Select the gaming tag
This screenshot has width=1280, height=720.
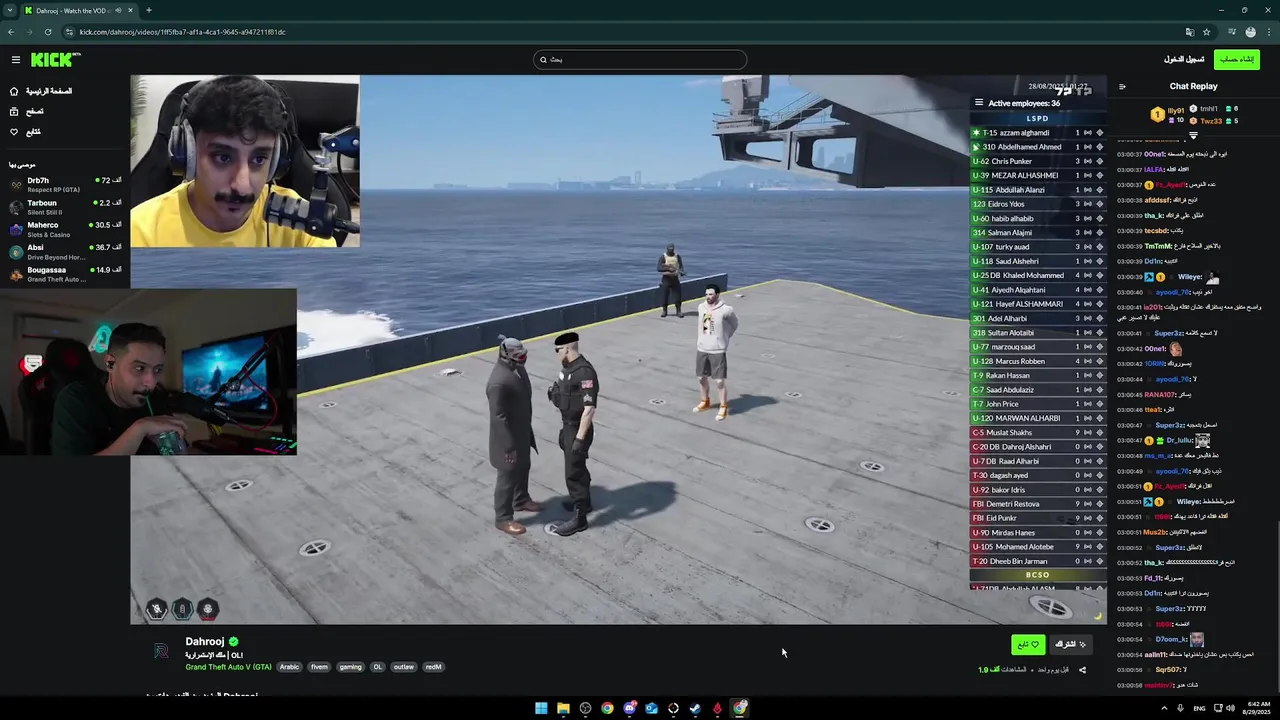(350, 667)
